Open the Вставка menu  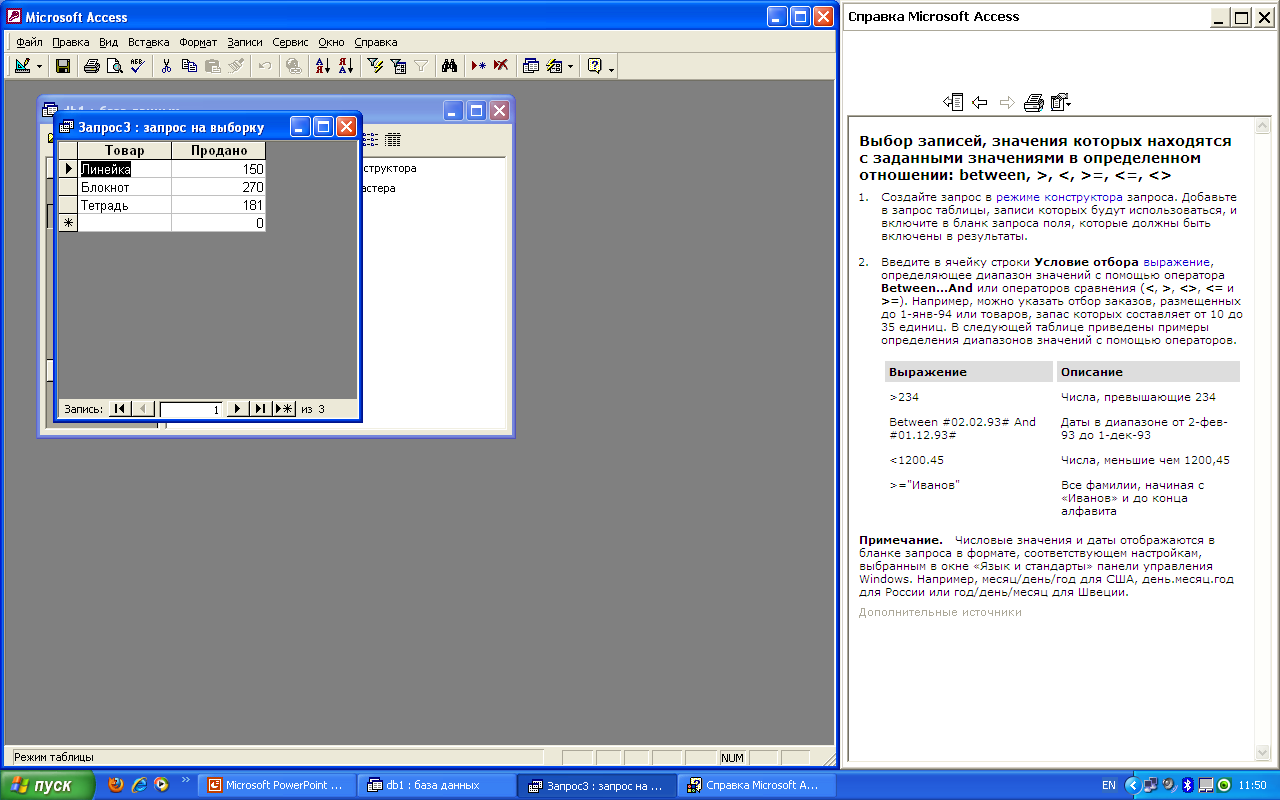click(x=149, y=42)
